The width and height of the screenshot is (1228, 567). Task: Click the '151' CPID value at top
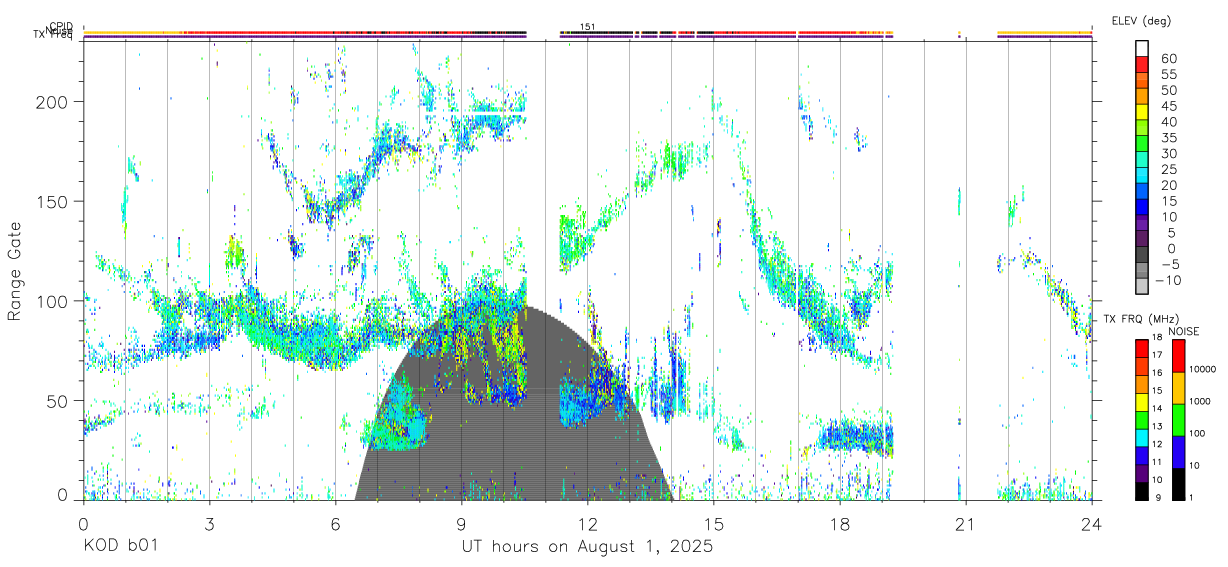(588, 27)
